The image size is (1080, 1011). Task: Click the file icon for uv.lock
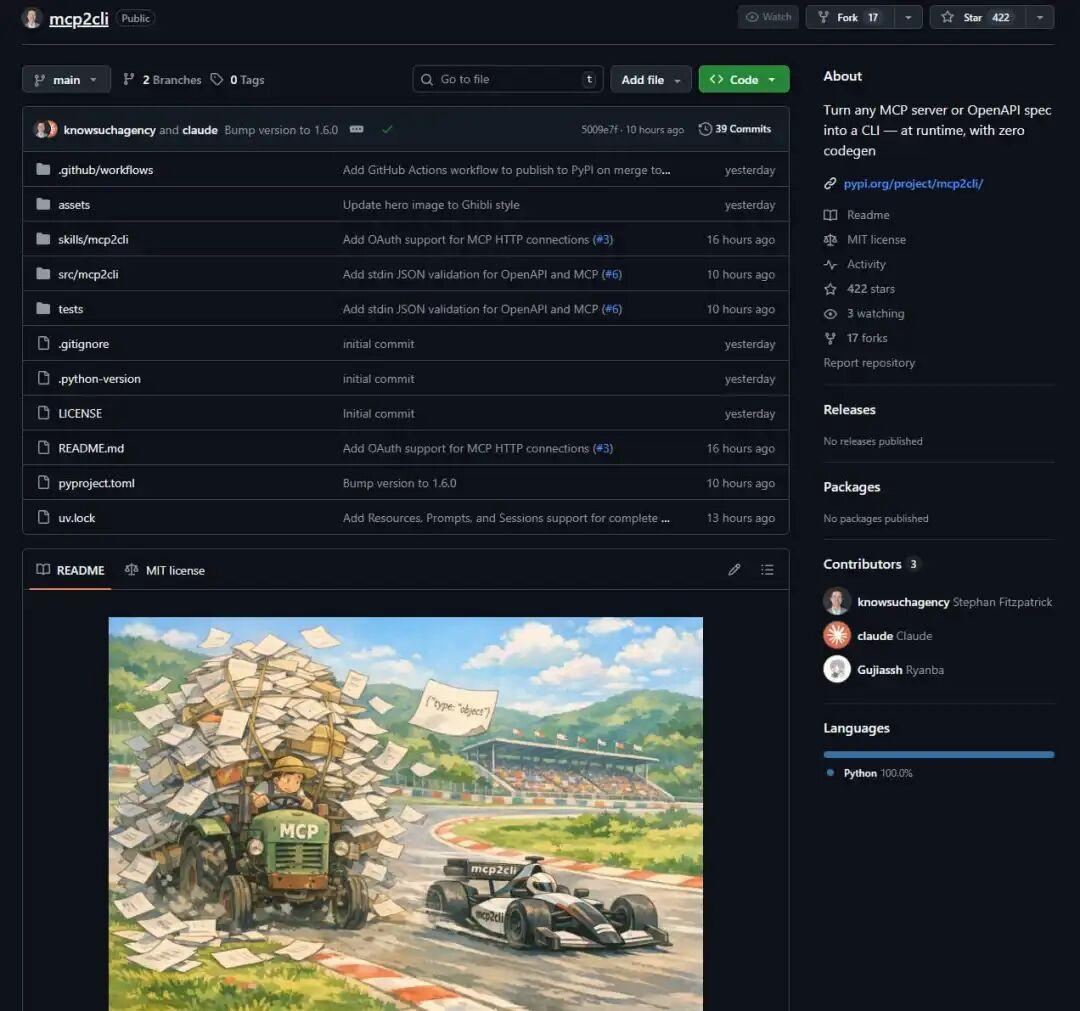(x=43, y=517)
